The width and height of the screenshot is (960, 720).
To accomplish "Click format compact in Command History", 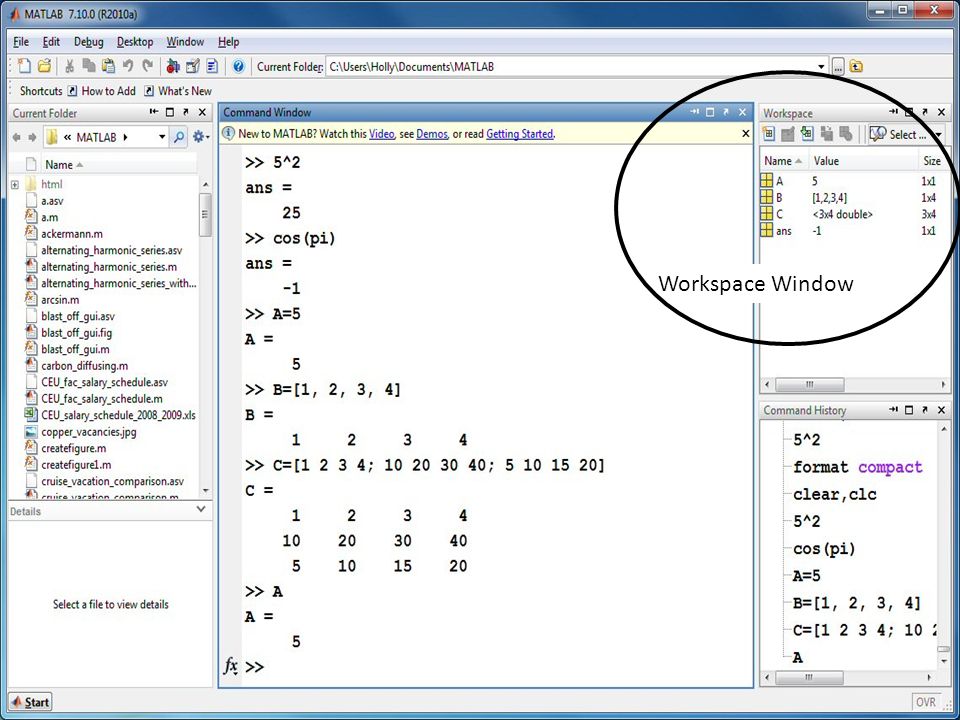I will 857,468.
